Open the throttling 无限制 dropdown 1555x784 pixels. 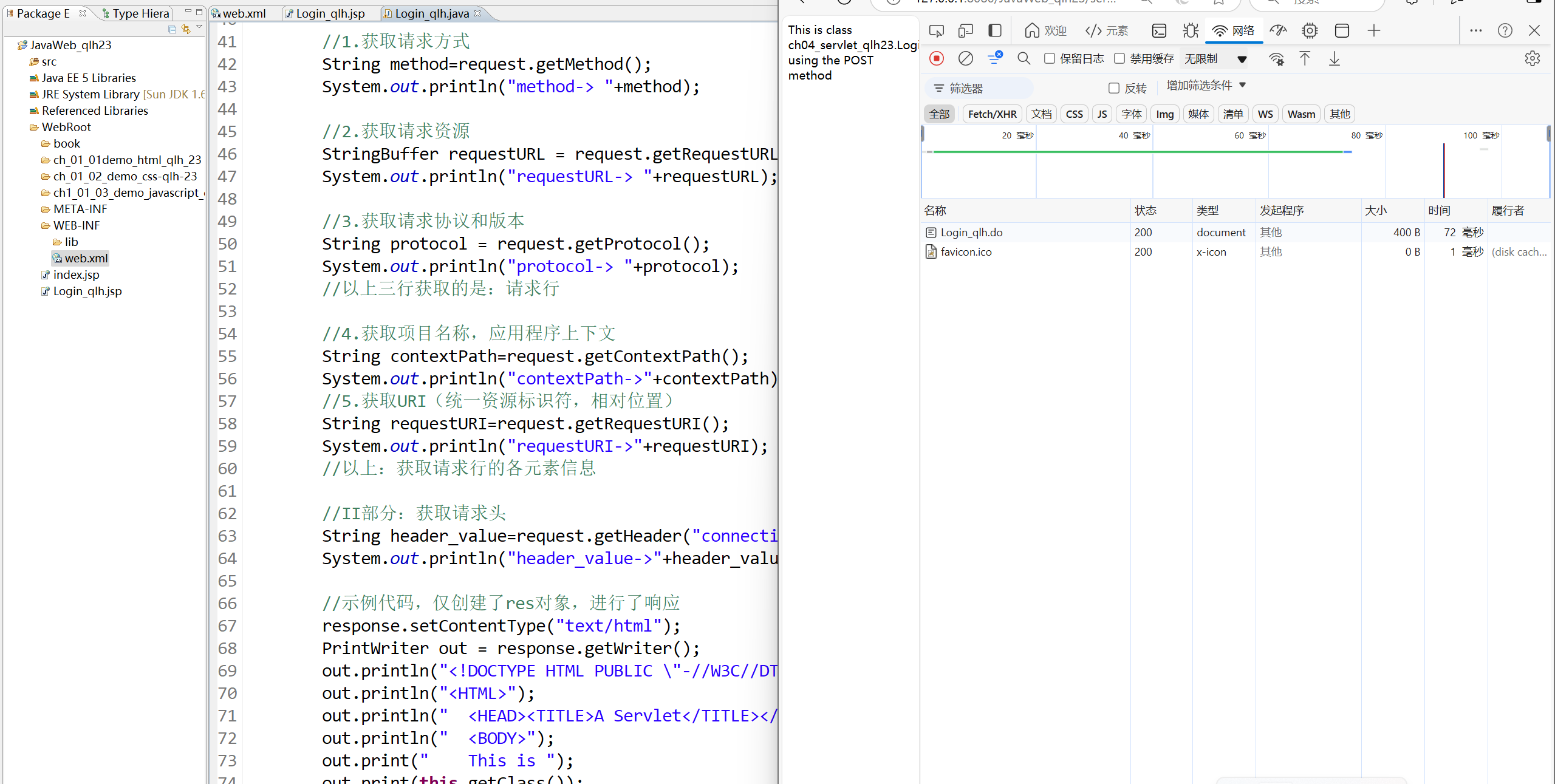point(1215,59)
